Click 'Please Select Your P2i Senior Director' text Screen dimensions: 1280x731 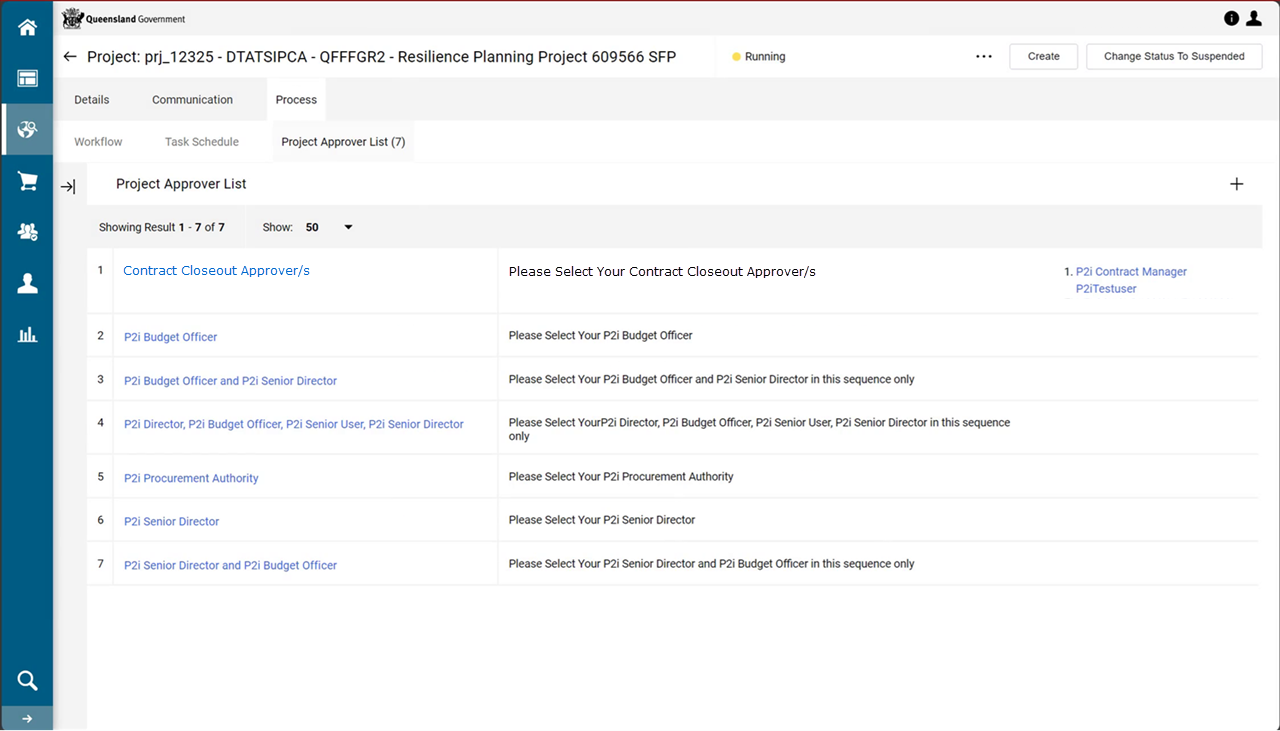tap(602, 520)
